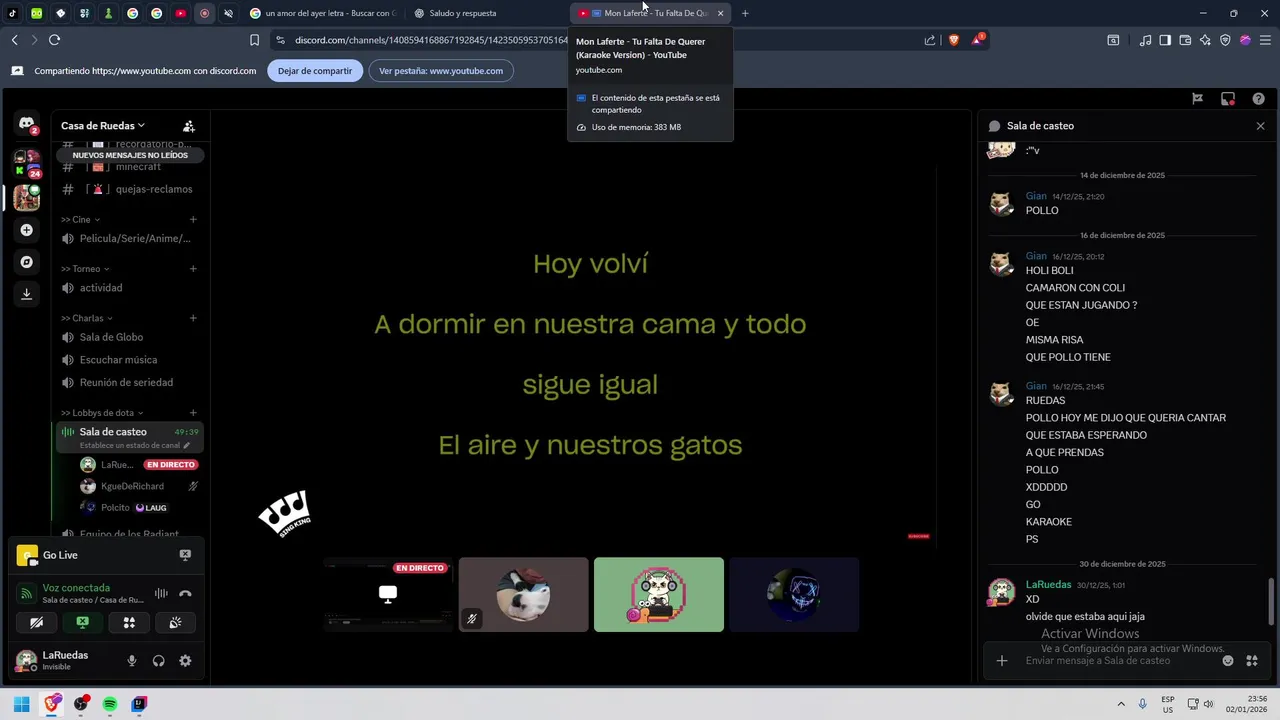
Task: Open the checklist flag icon in Discord top bar
Action: point(1197,98)
